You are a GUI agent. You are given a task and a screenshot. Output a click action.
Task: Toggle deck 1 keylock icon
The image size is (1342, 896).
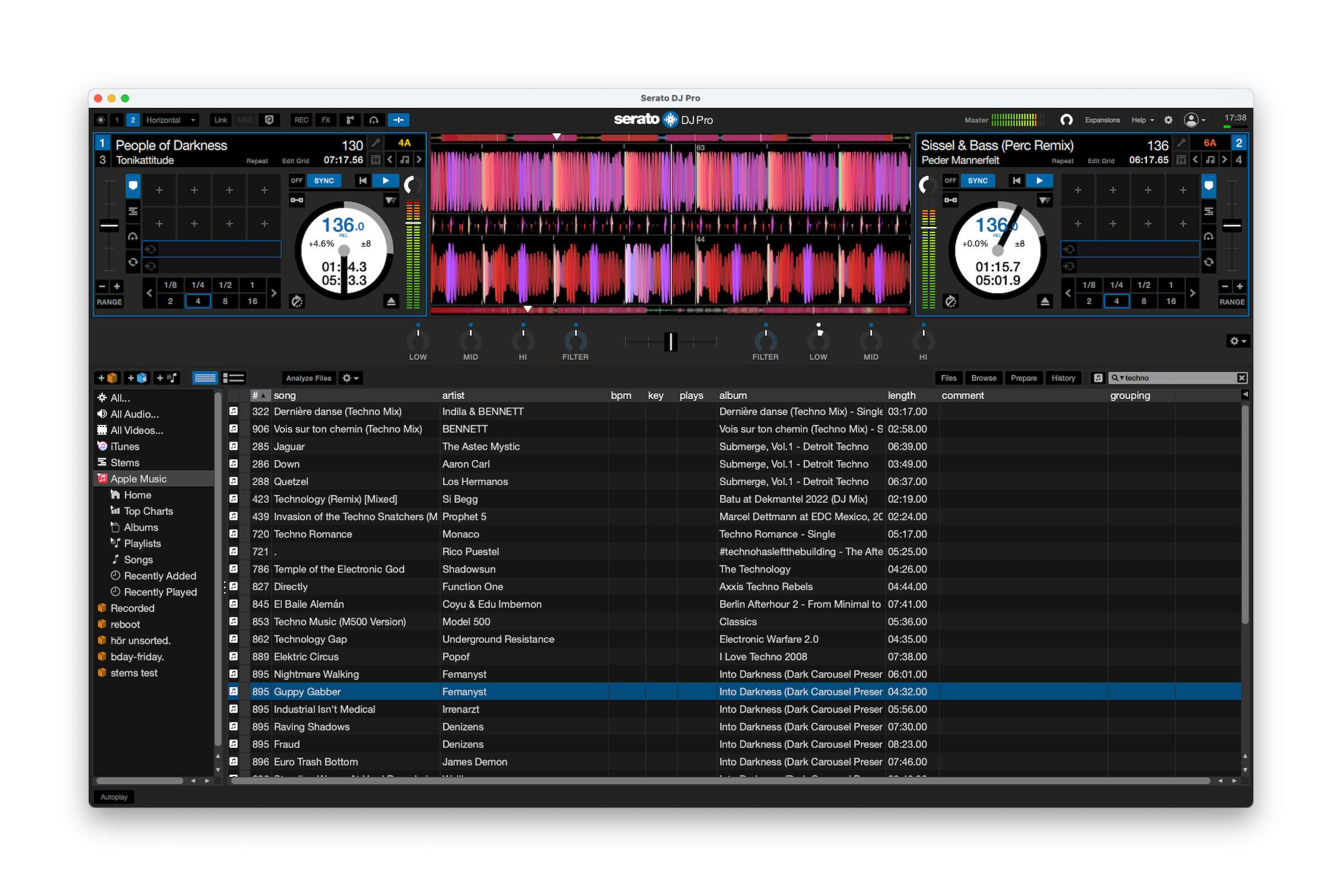pos(296,200)
